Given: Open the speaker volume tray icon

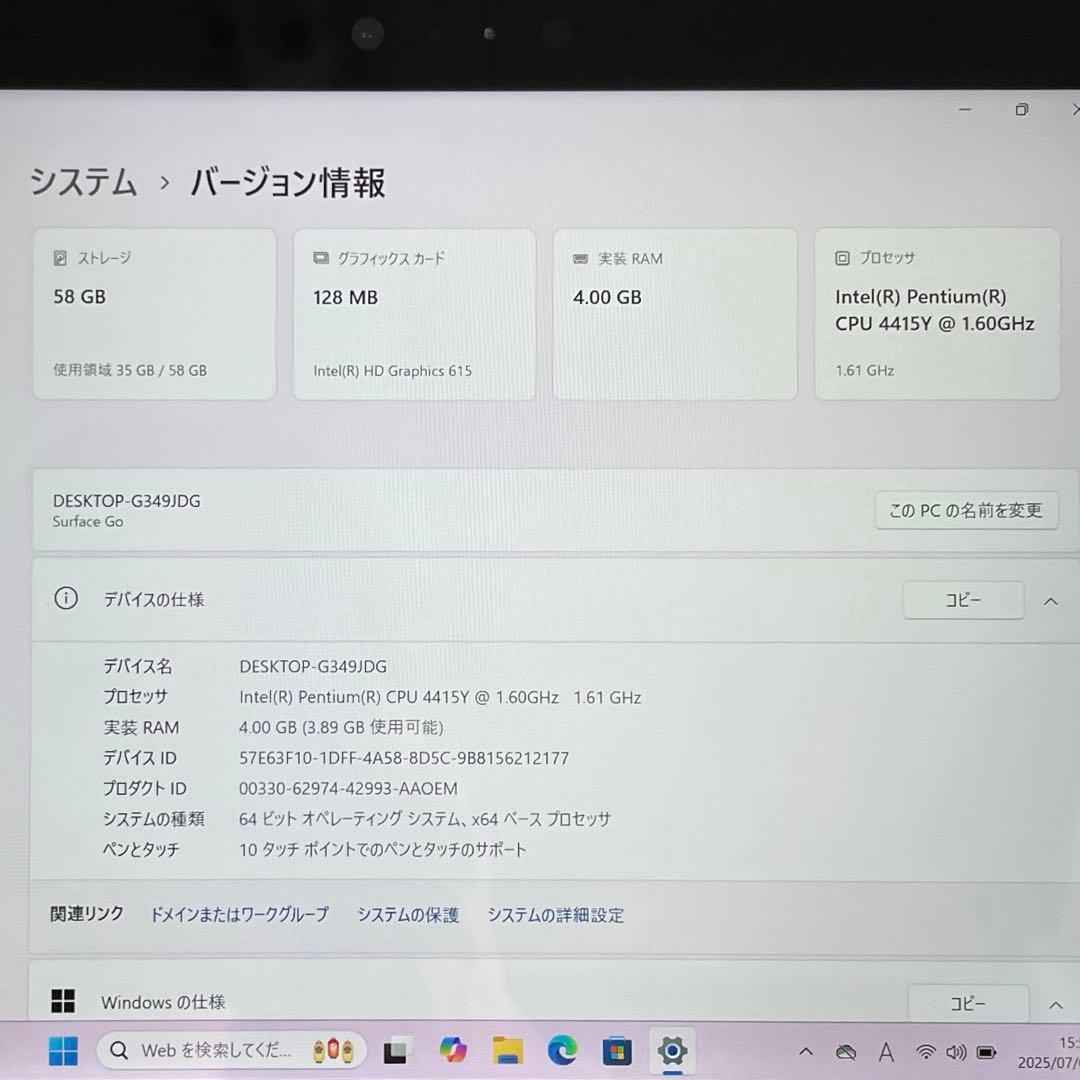Looking at the screenshot, I should [x=957, y=1052].
